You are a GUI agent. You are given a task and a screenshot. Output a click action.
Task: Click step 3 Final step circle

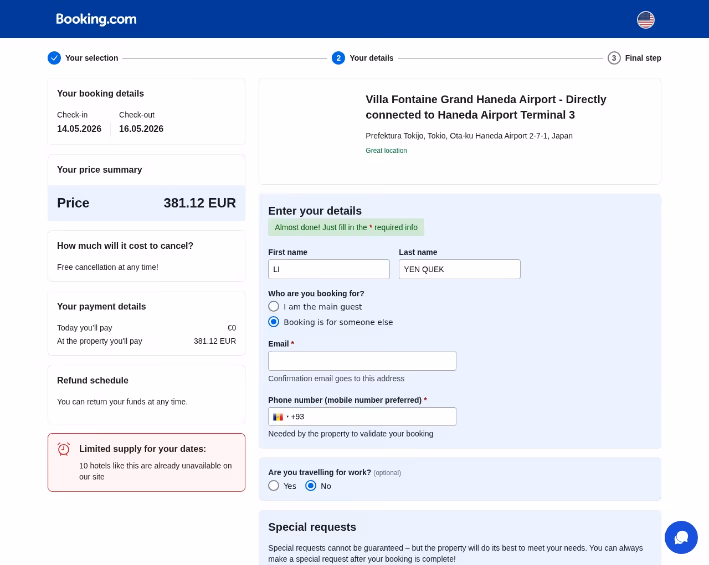(614, 58)
